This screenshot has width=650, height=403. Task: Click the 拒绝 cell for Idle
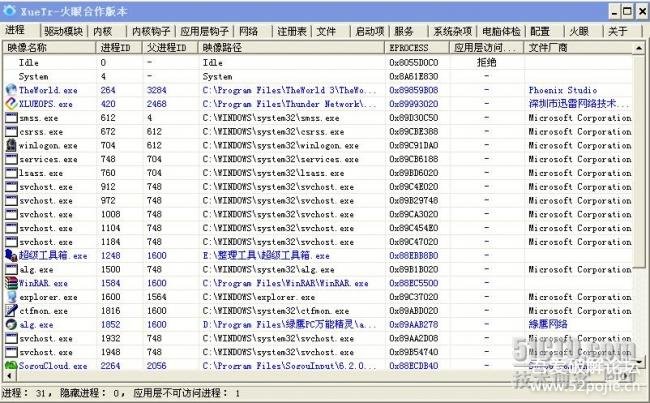tap(487, 63)
